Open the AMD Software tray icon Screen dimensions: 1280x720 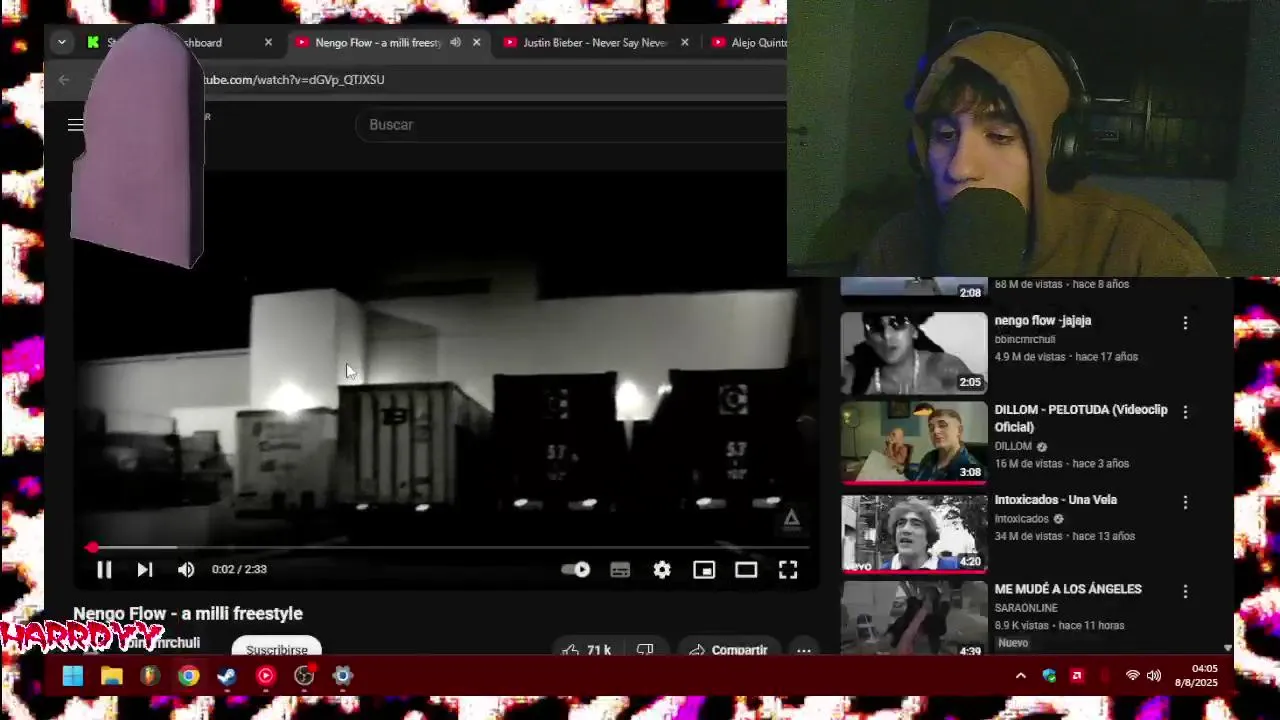(x=1077, y=676)
